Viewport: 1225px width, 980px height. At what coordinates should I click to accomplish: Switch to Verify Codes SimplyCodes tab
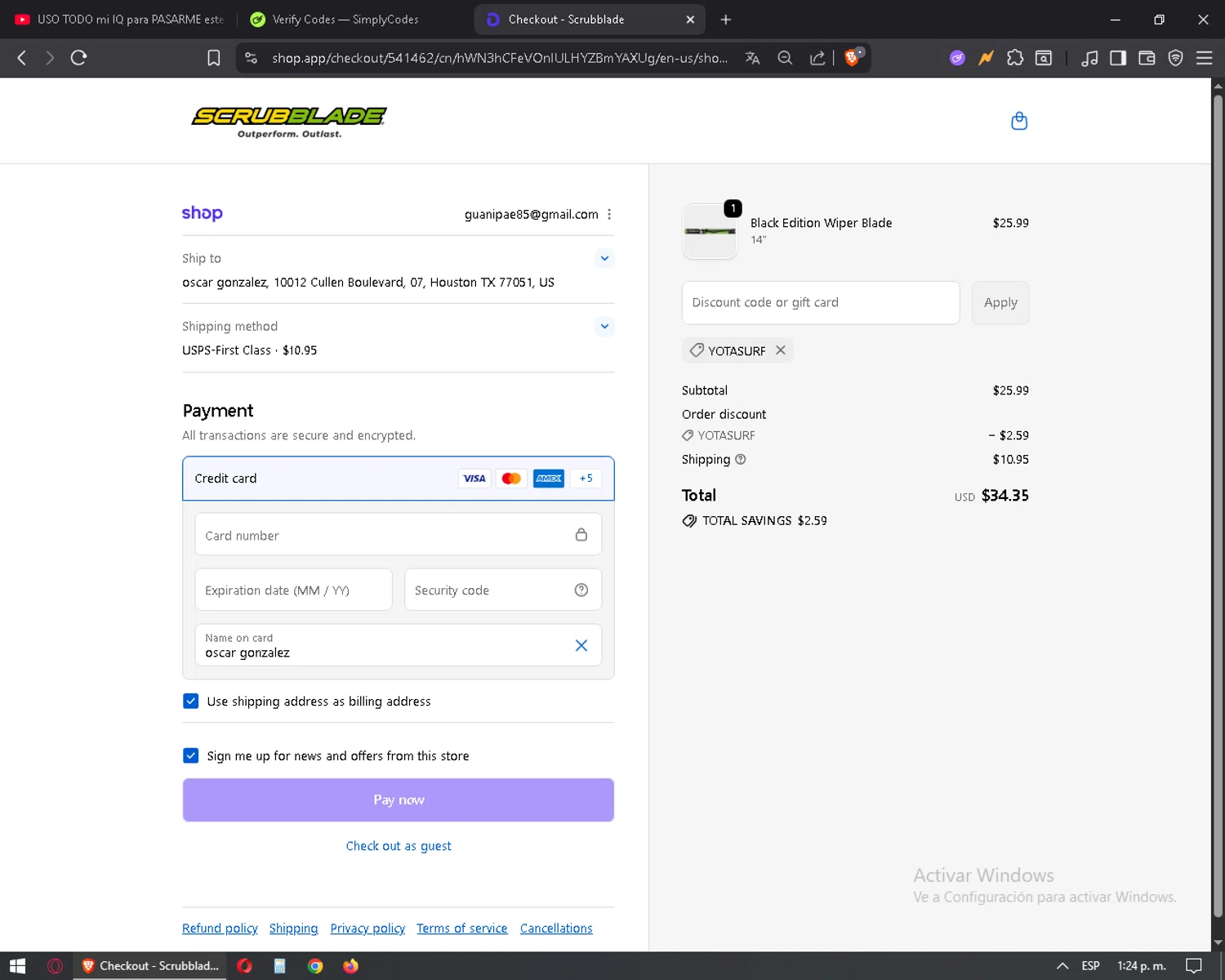click(x=345, y=20)
